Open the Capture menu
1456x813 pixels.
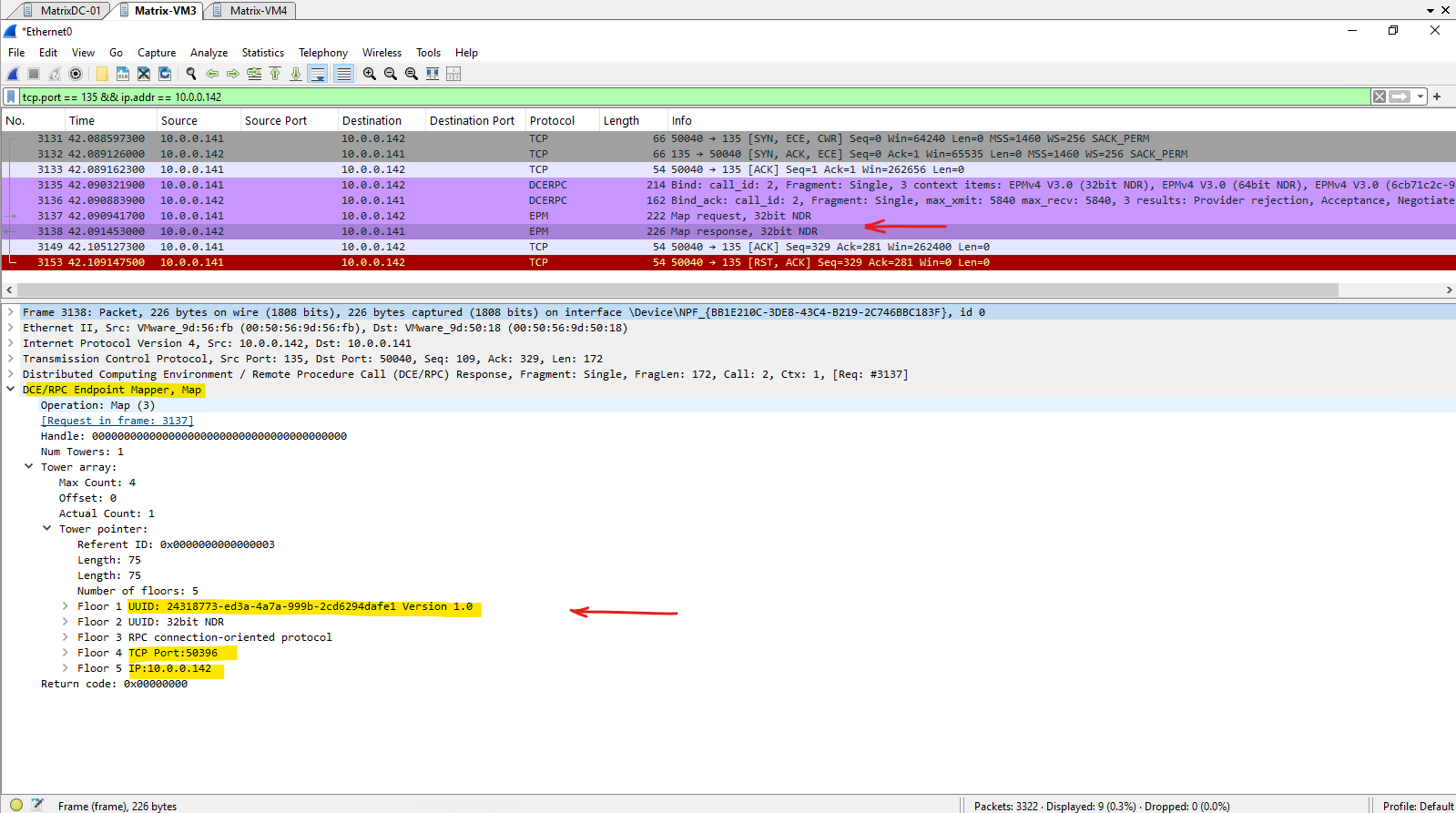coord(157,53)
